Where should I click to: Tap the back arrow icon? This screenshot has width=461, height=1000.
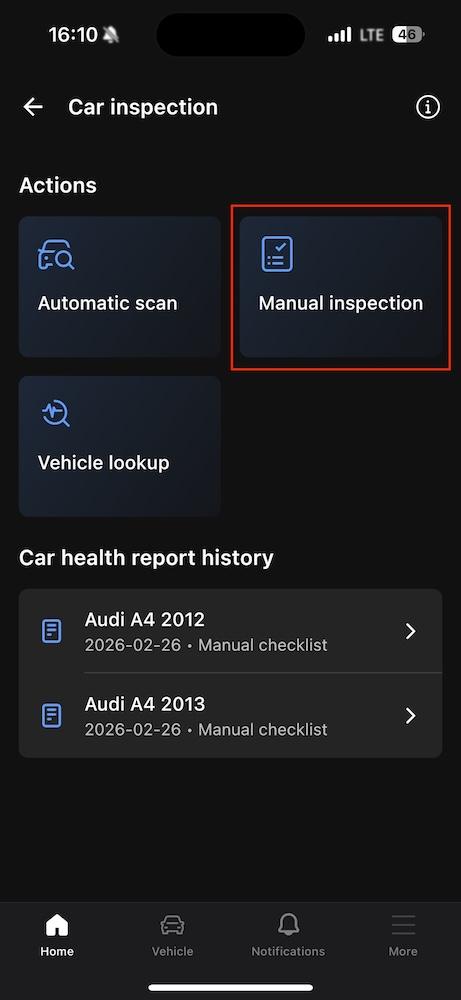33,107
